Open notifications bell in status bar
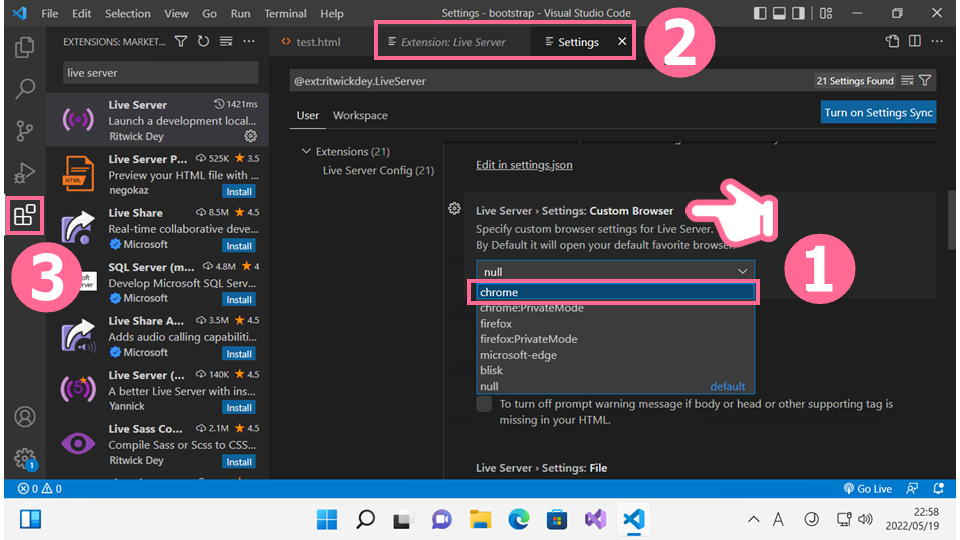This screenshot has width=960, height=540. 938,489
